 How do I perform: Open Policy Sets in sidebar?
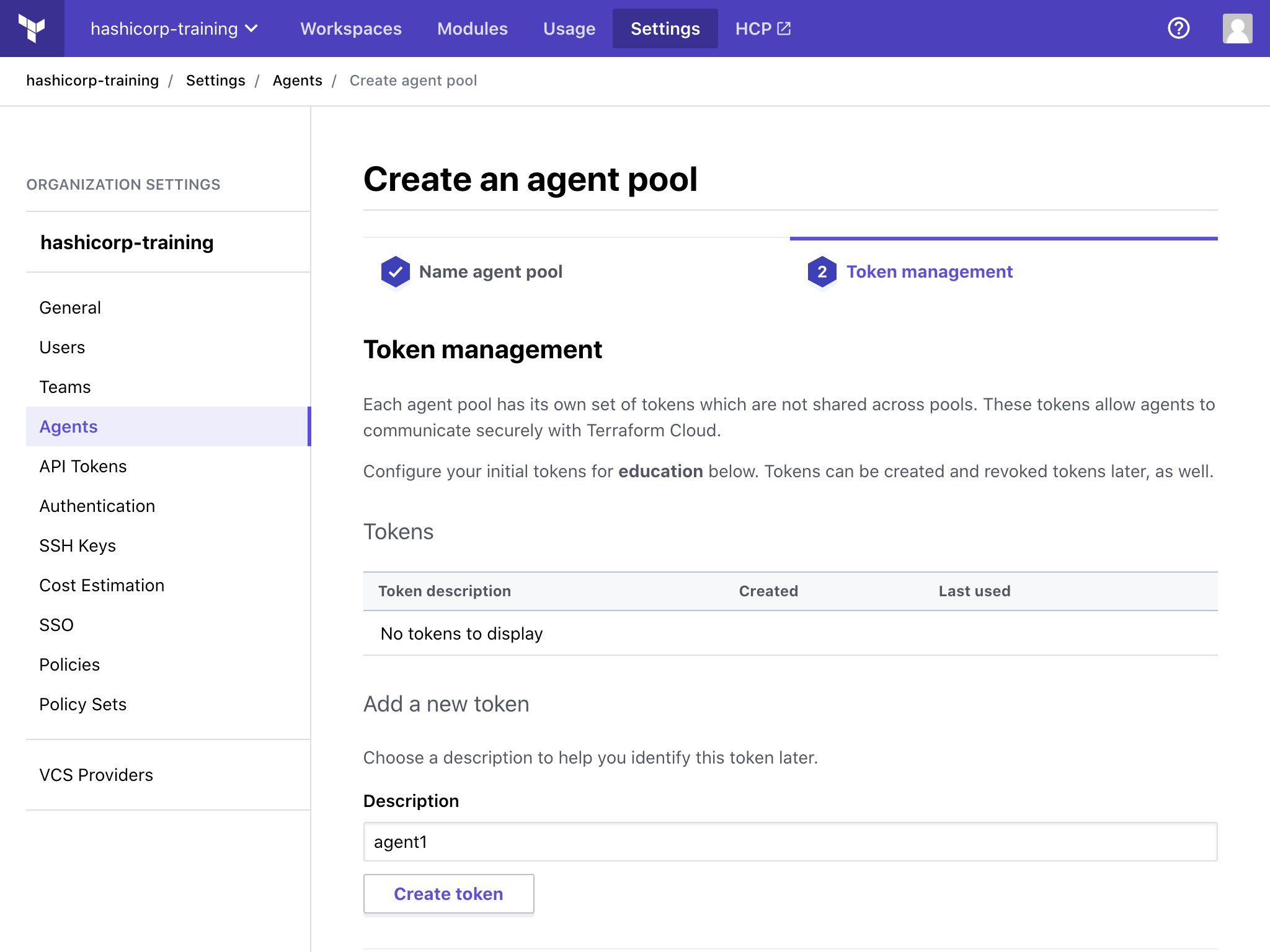pyautogui.click(x=167, y=704)
